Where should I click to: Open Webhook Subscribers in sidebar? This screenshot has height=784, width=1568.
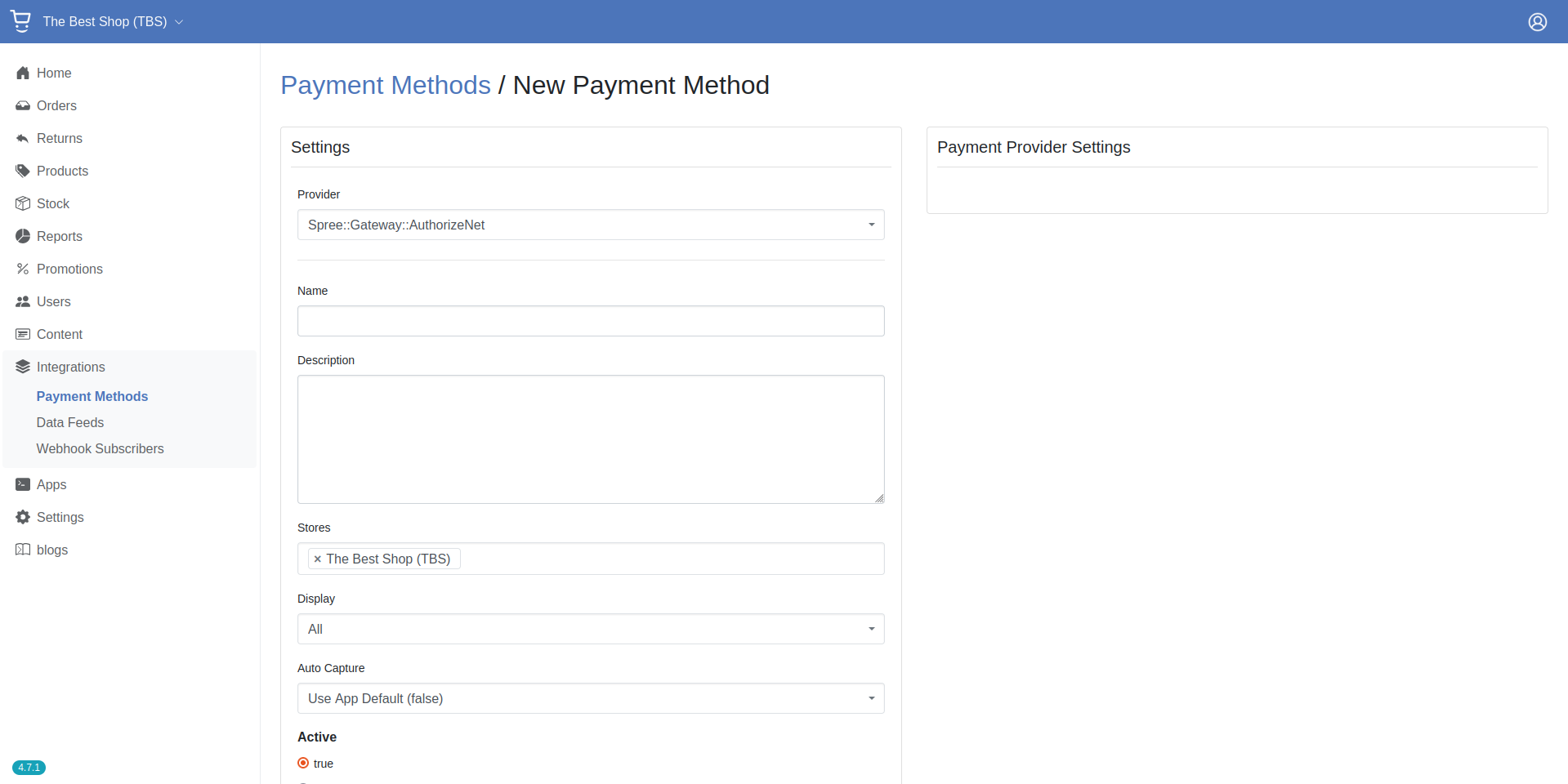[100, 449]
